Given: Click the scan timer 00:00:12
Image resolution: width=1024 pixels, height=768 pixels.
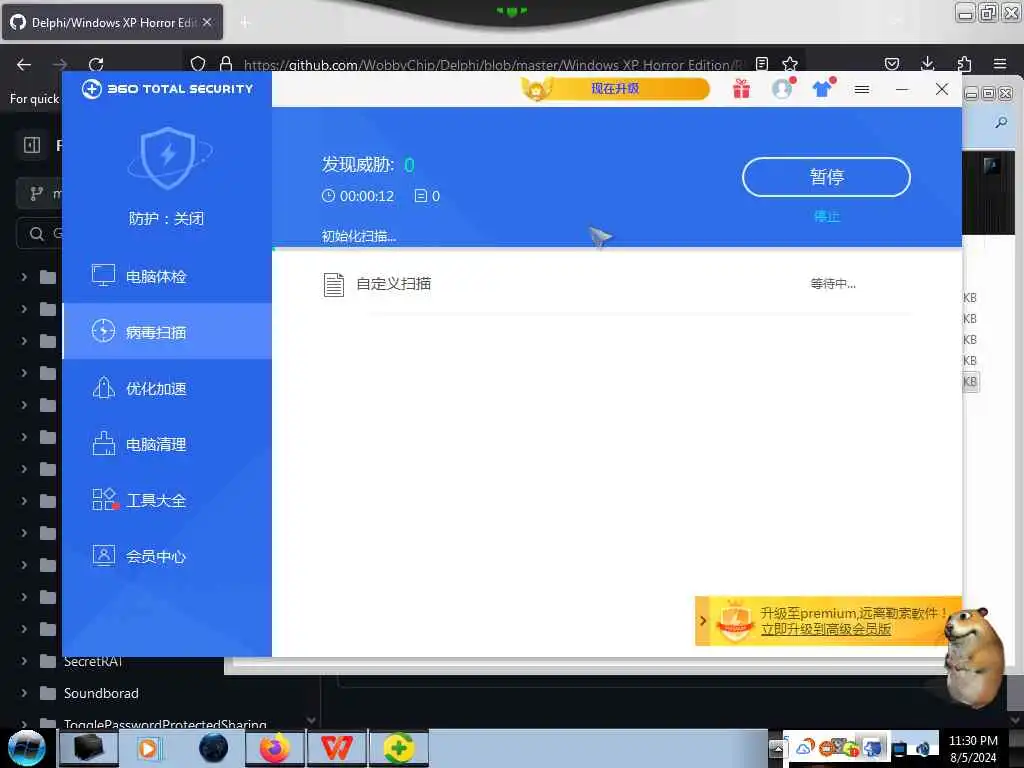Looking at the screenshot, I should click(x=358, y=196).
